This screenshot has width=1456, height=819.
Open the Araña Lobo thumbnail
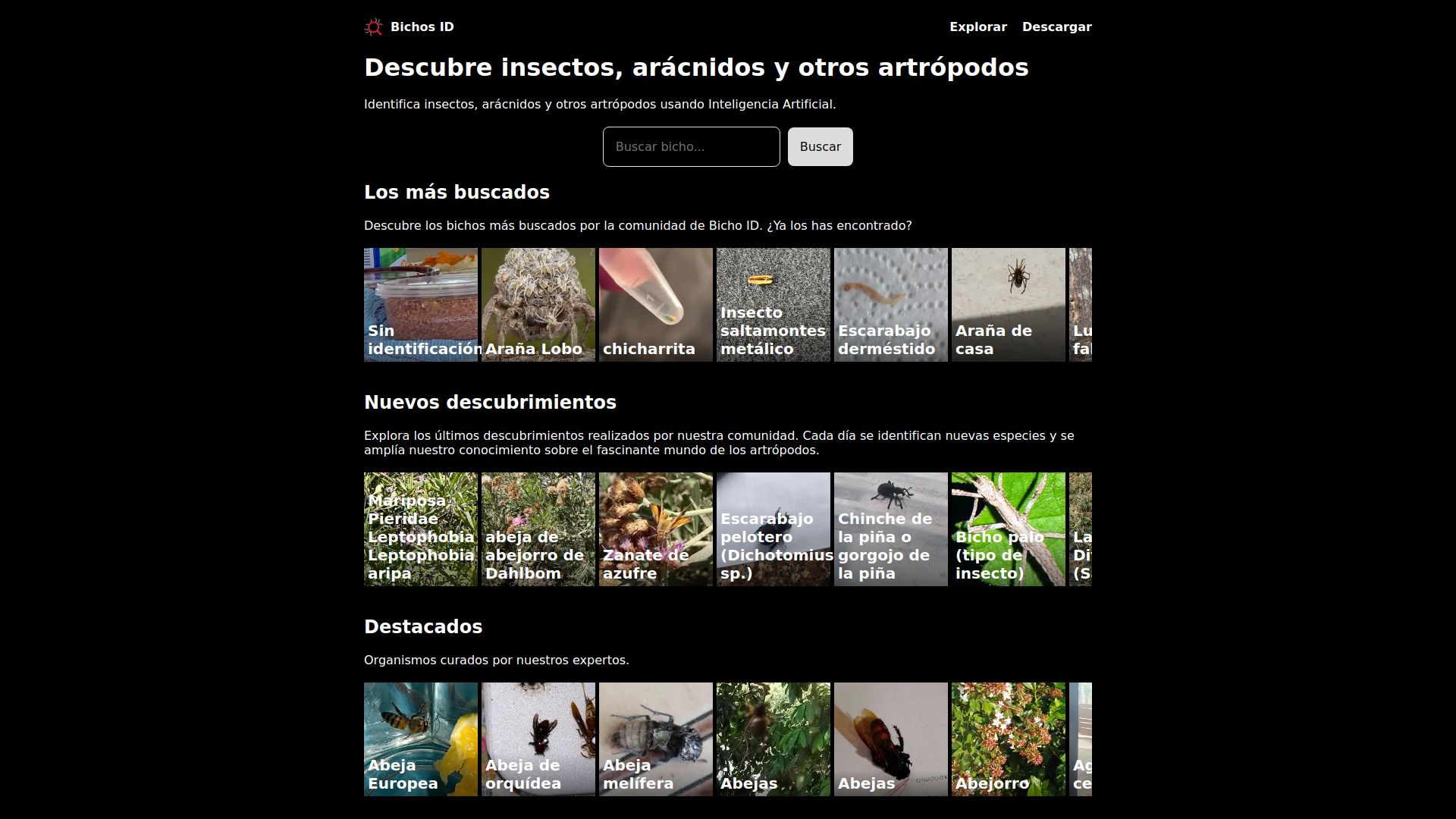[x=538, y=304]
